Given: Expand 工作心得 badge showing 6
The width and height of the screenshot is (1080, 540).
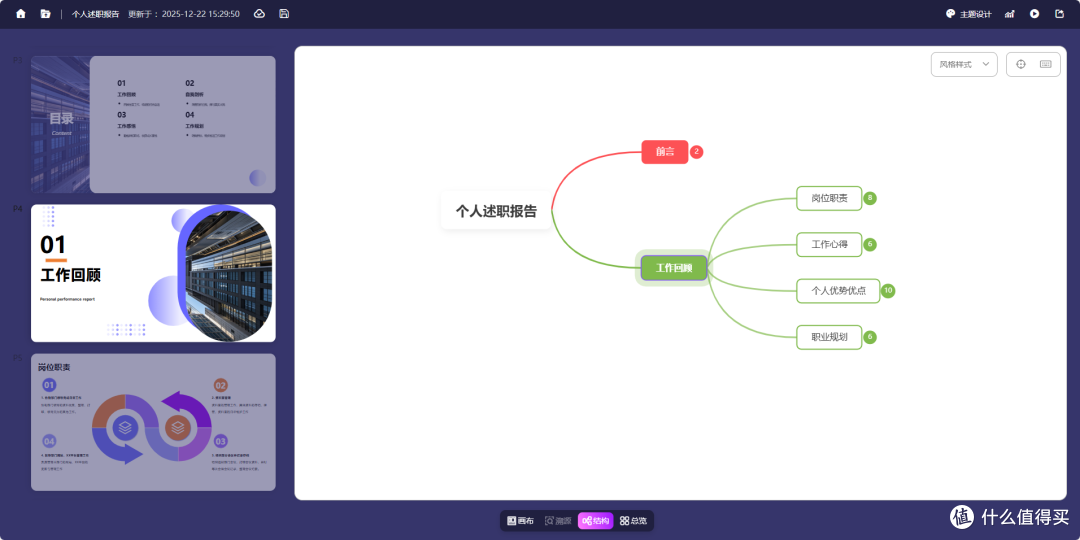Looking at the screenshot, I should (870, 245).
